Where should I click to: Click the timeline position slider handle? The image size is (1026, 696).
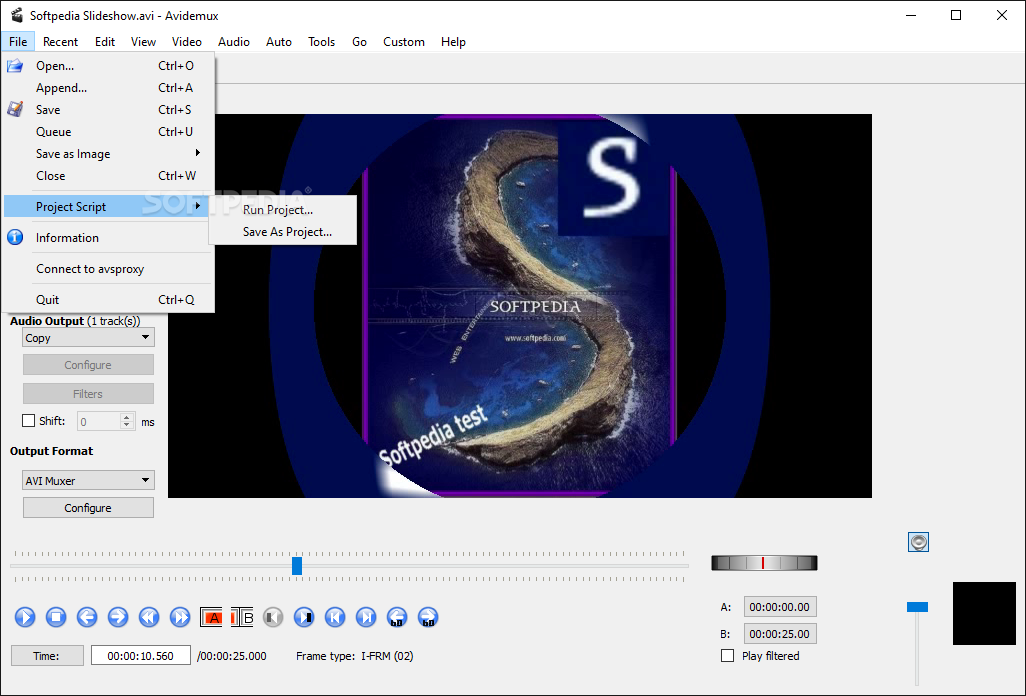tap(297, 566)
